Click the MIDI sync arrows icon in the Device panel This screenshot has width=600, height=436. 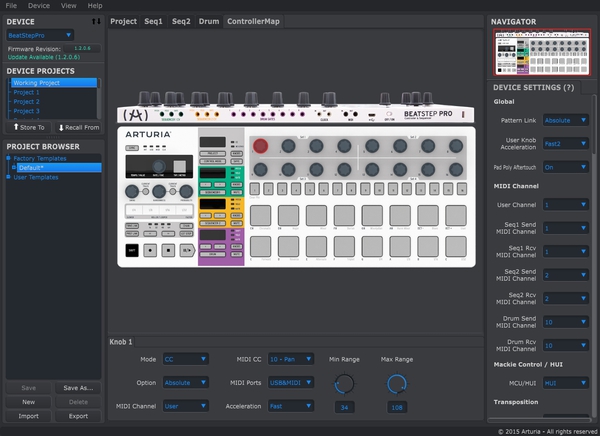(96, 20)
